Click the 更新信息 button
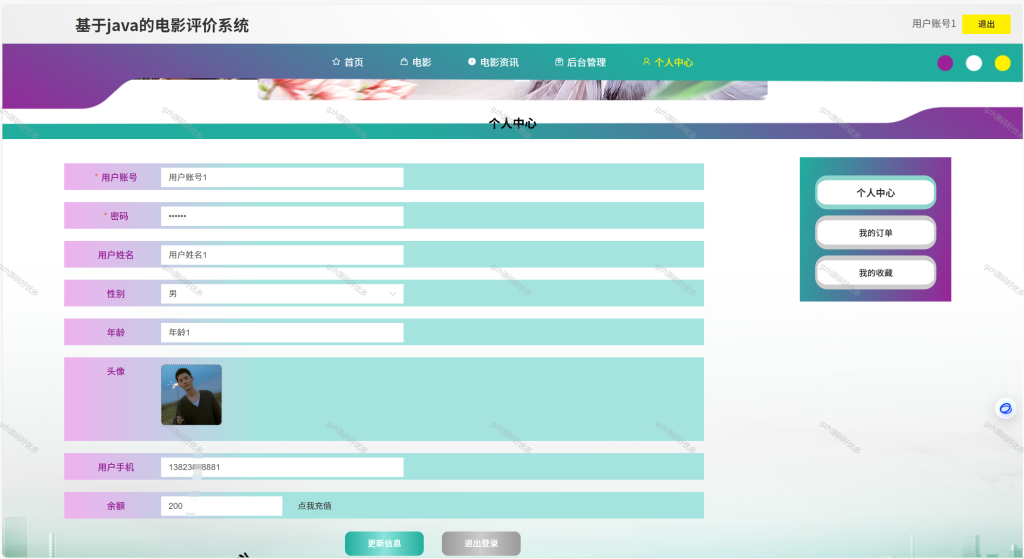1024x559 pixels. point(384,543)
